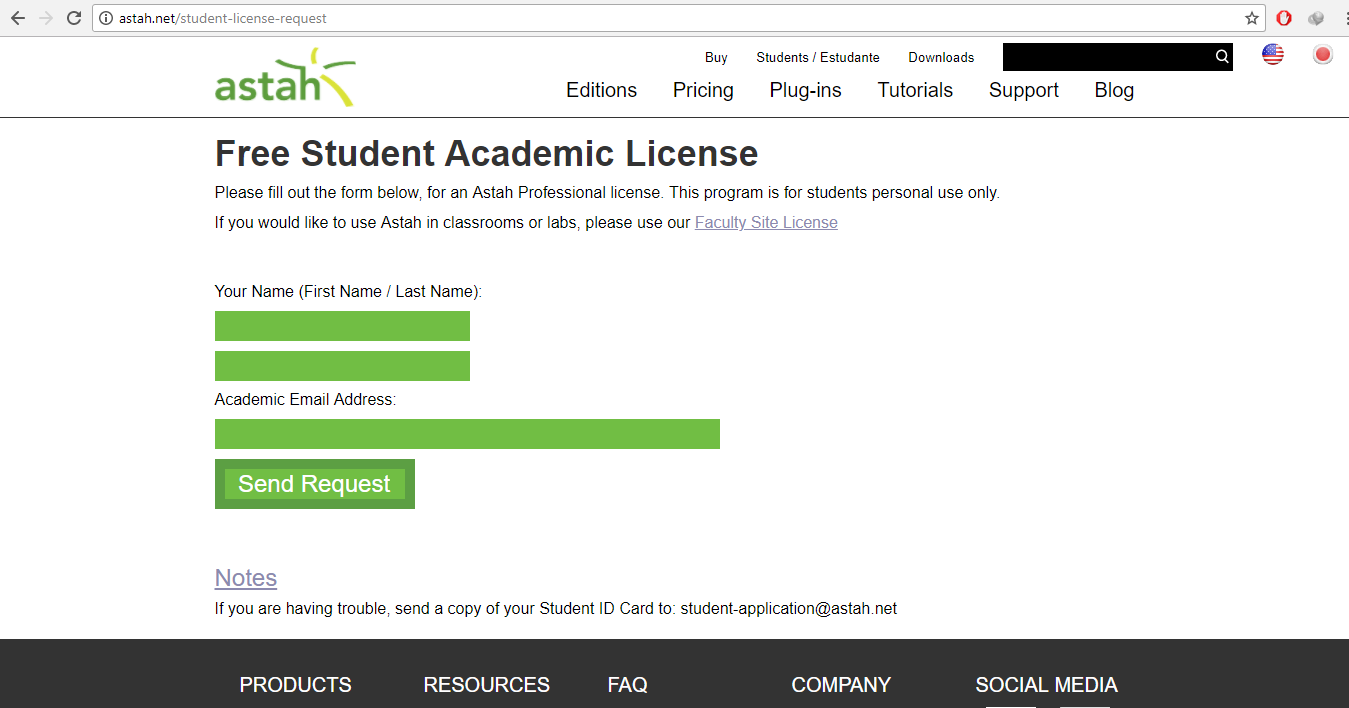Bookmark this page with the star icon
Screen dimensions: 1349x708
pyautogui.click(x=1252, y=18)
